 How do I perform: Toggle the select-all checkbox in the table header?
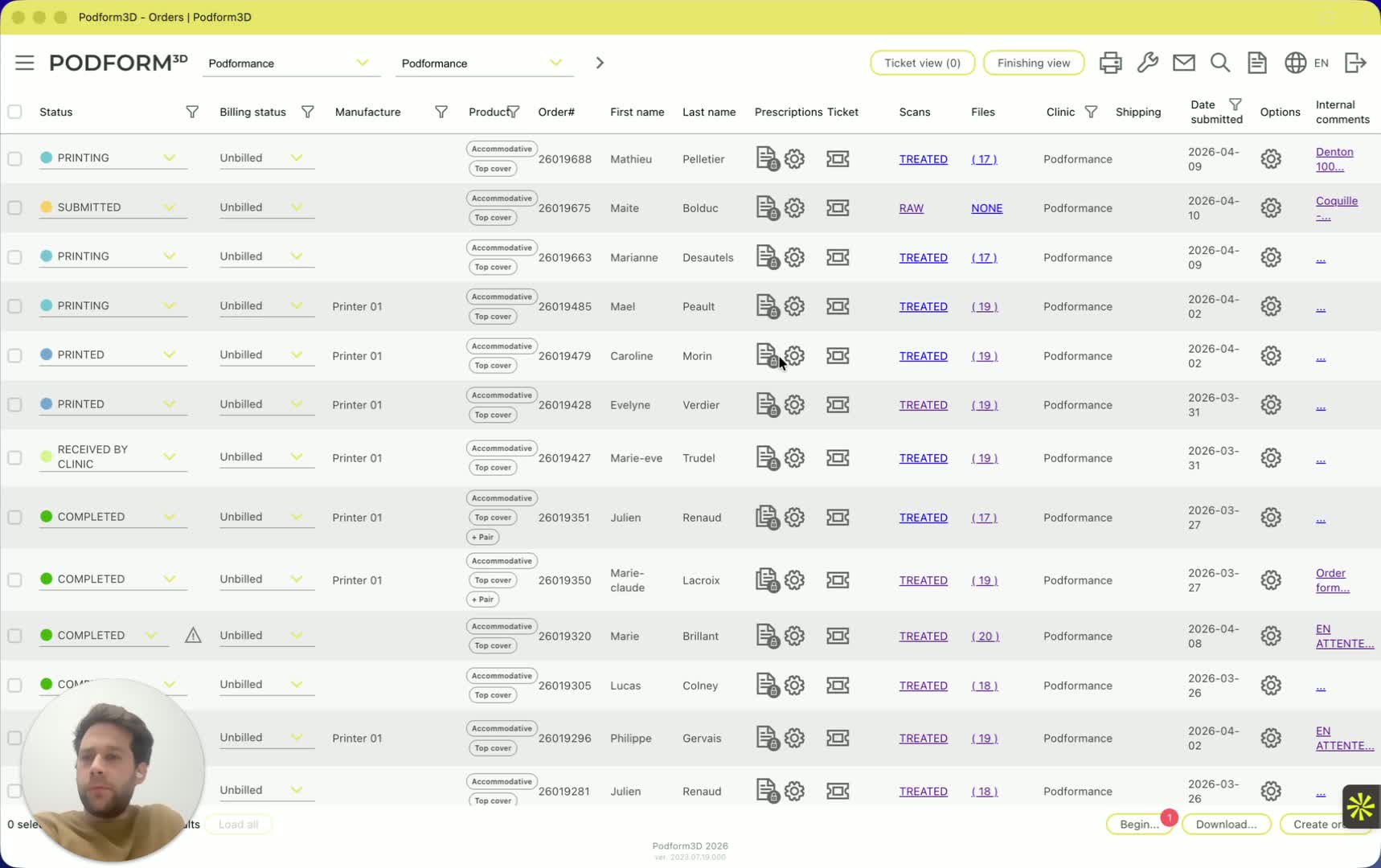pyautogui.click(x=14, y=112)
